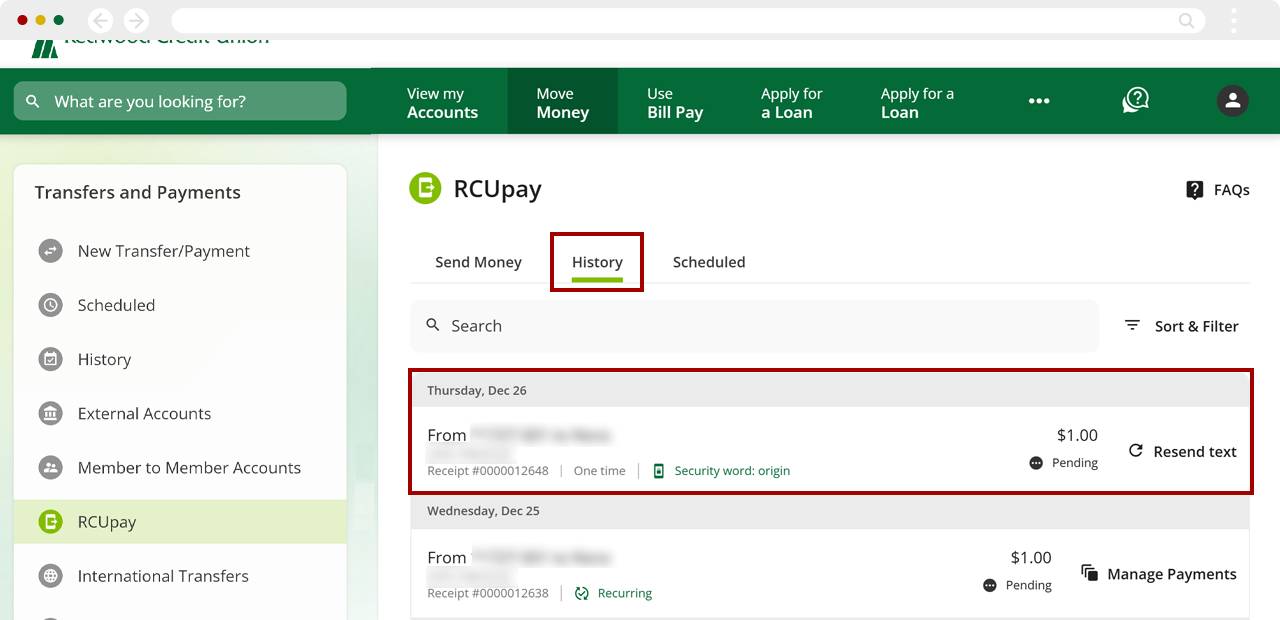Click the browser forward arrow
Screen dimensions: 1280x620
[x=135, y=20]
